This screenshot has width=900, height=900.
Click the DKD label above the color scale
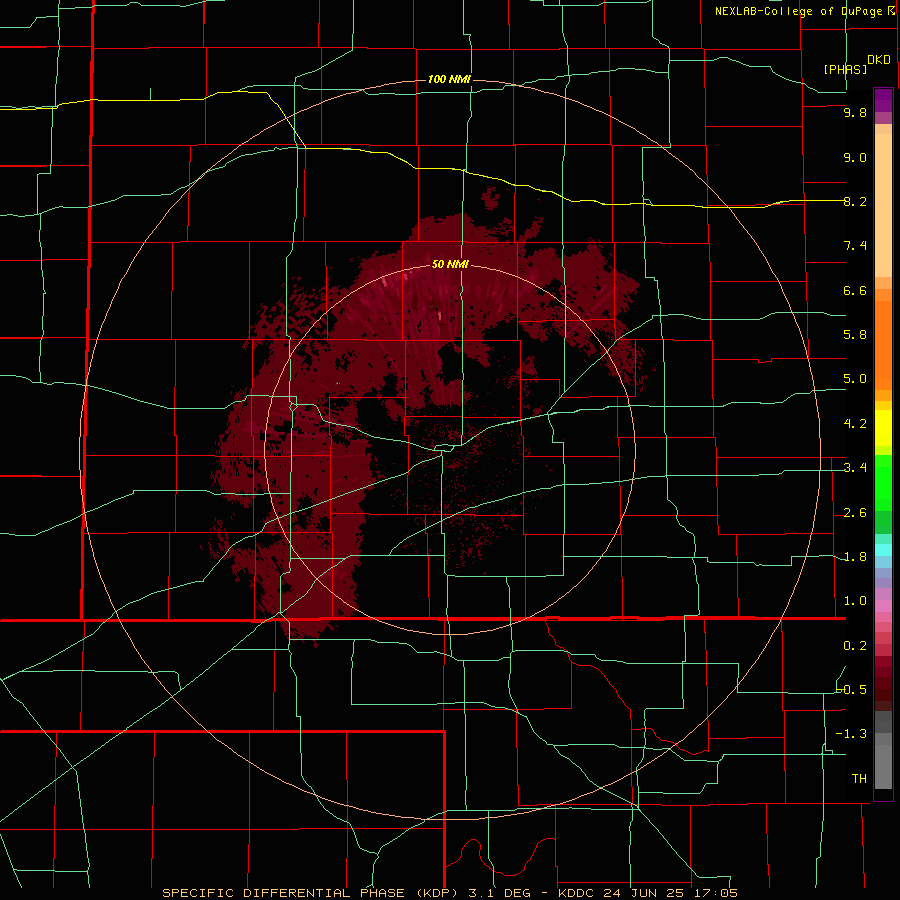pos(879,60)
